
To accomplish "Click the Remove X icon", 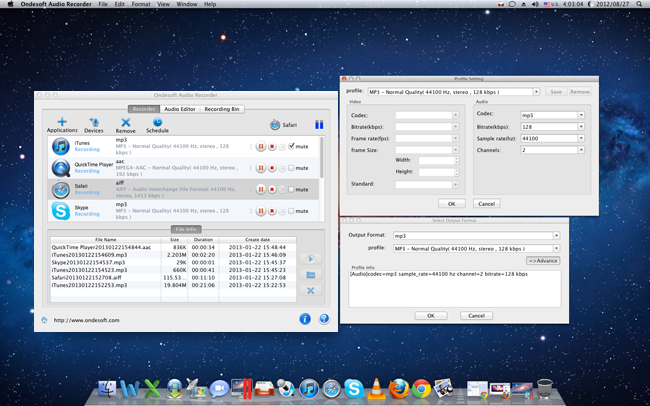I will pos(126,122).
